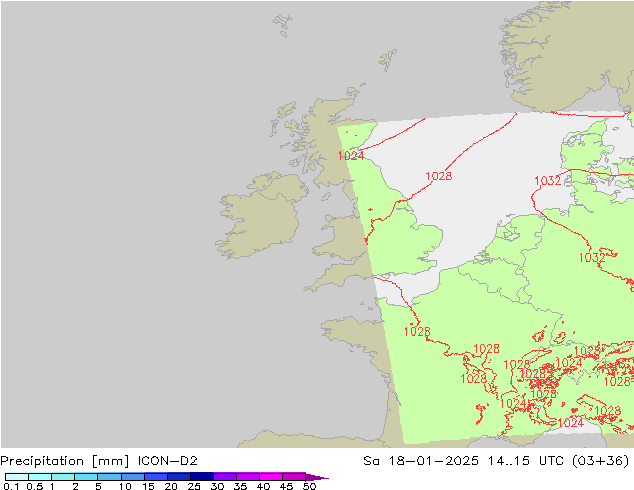The image size is (634, 490).
Task: Click the (03+36) forecast run label
Action: pyautogui.click(x=601, y=461)
